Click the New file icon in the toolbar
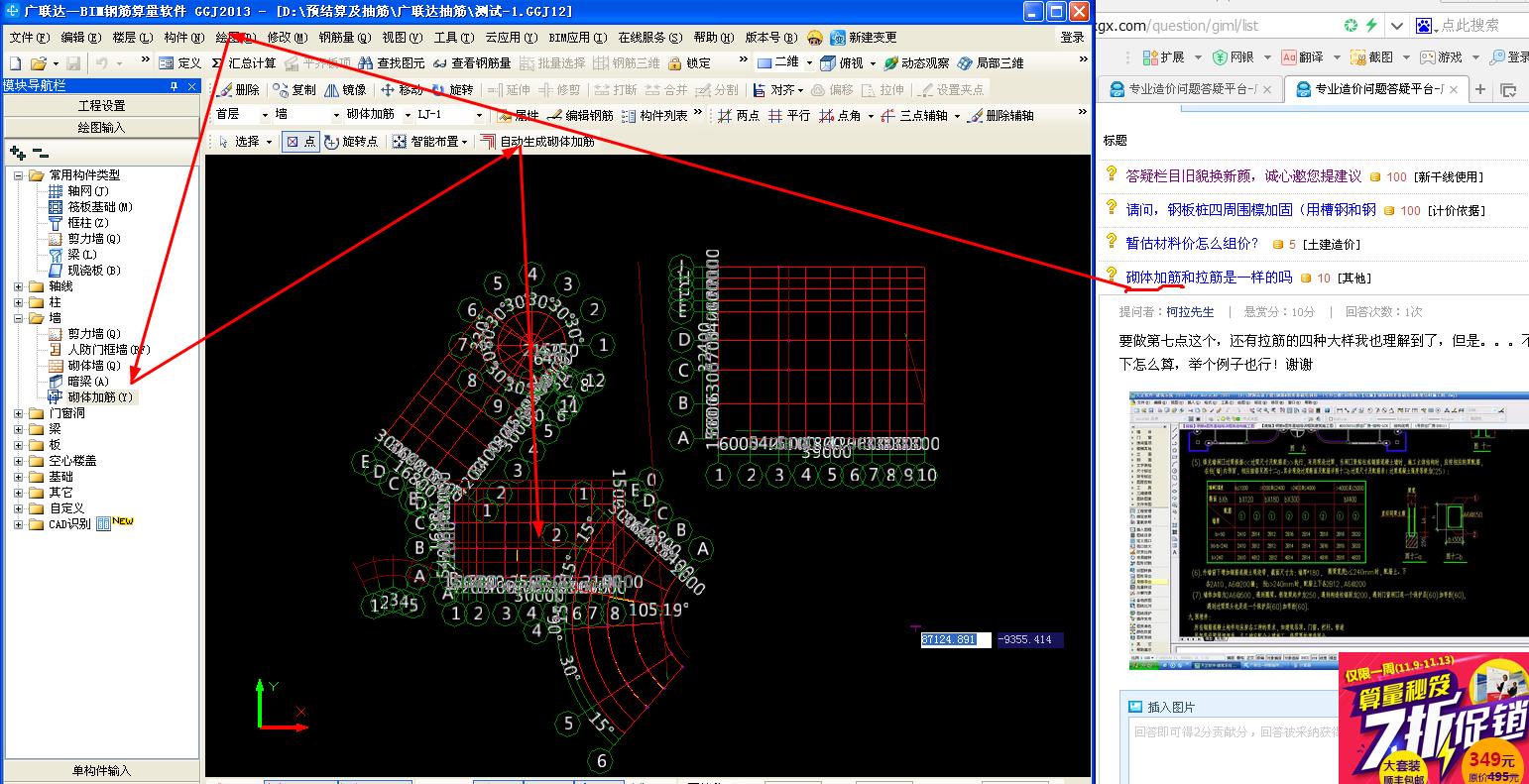 click(x=15, y=62)
